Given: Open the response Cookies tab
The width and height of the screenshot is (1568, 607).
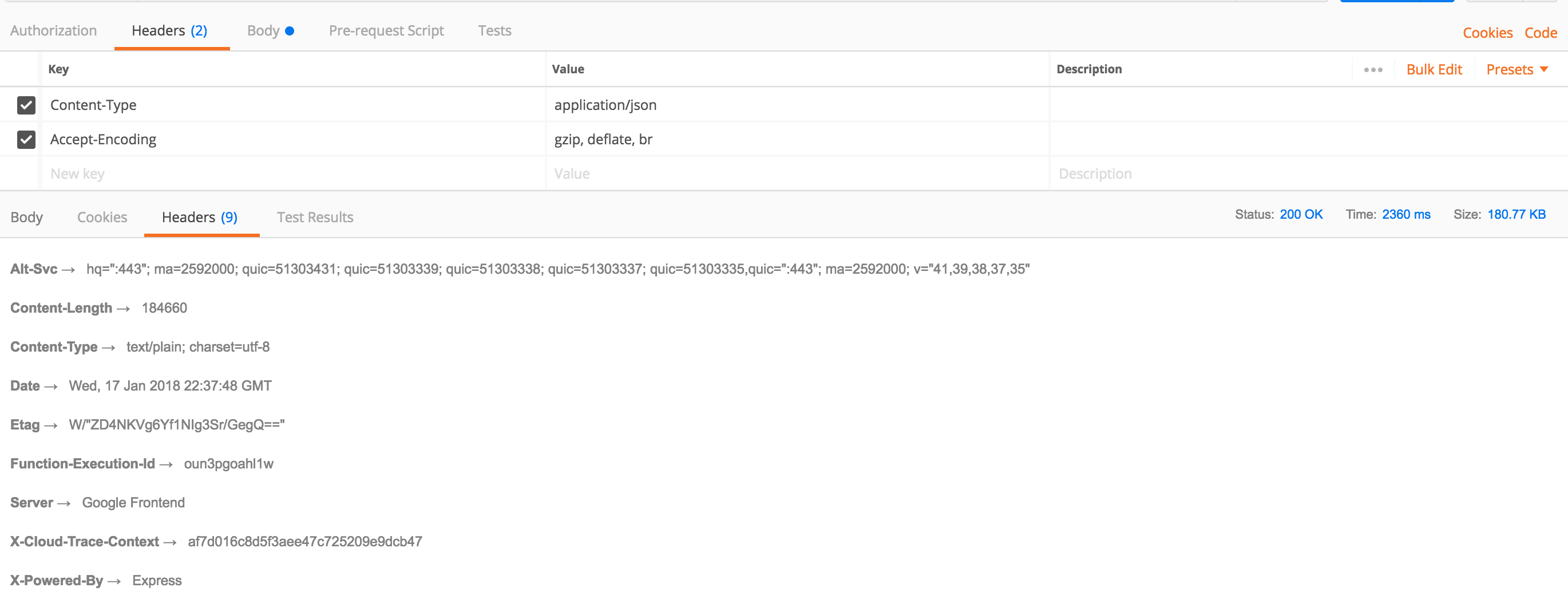Looking at the screenshot, I should (x=102, y=218).
